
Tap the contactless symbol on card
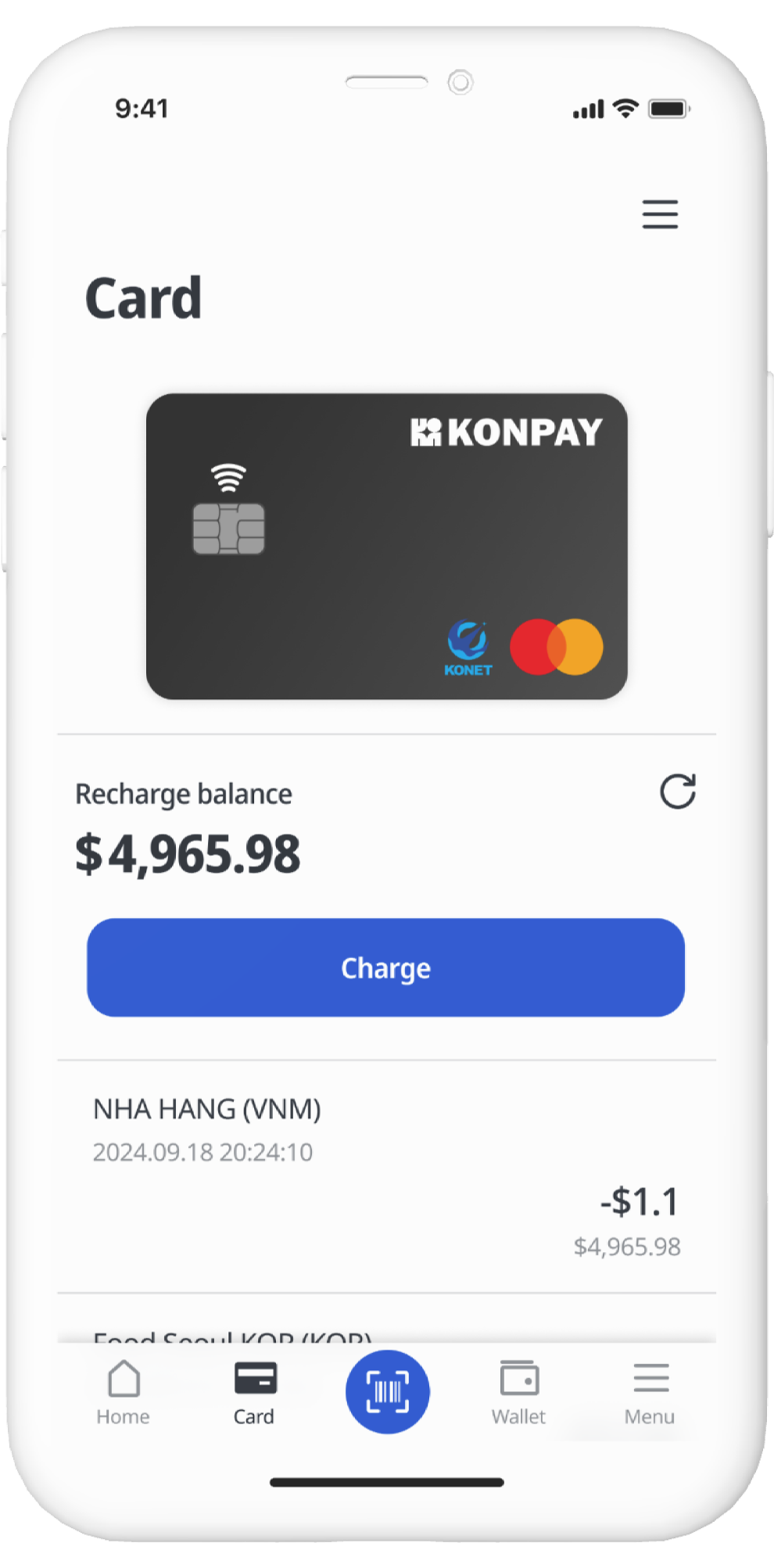[228, 477]
